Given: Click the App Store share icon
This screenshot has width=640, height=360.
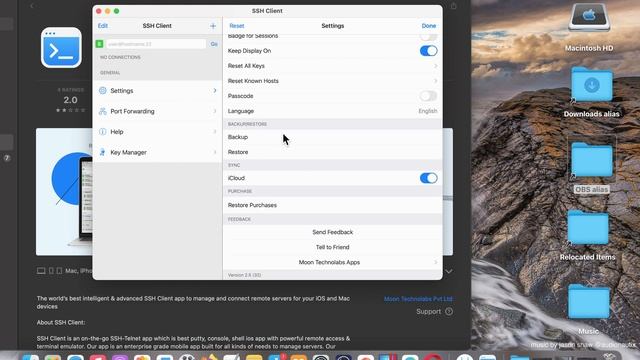Looking at the screenshot, I should coord(453,6).
